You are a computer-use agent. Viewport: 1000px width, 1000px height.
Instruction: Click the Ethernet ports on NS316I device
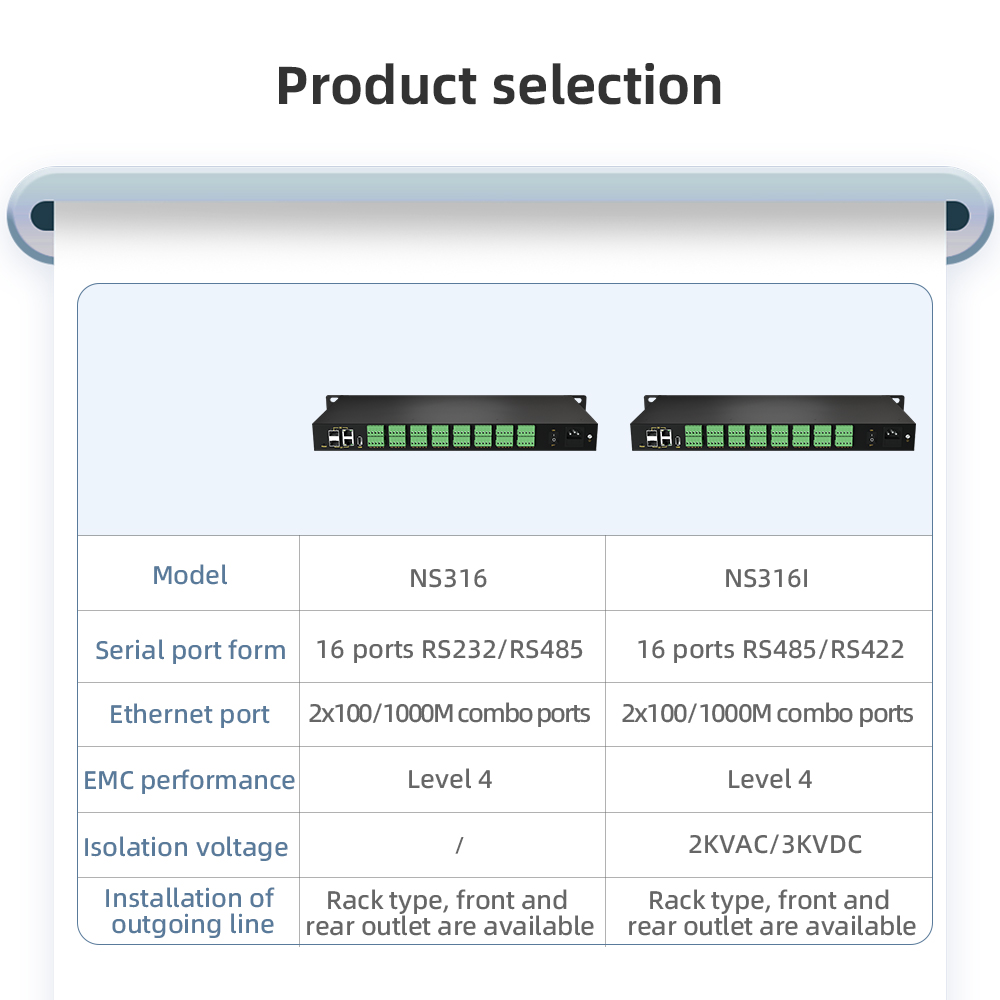pos(658,436)
